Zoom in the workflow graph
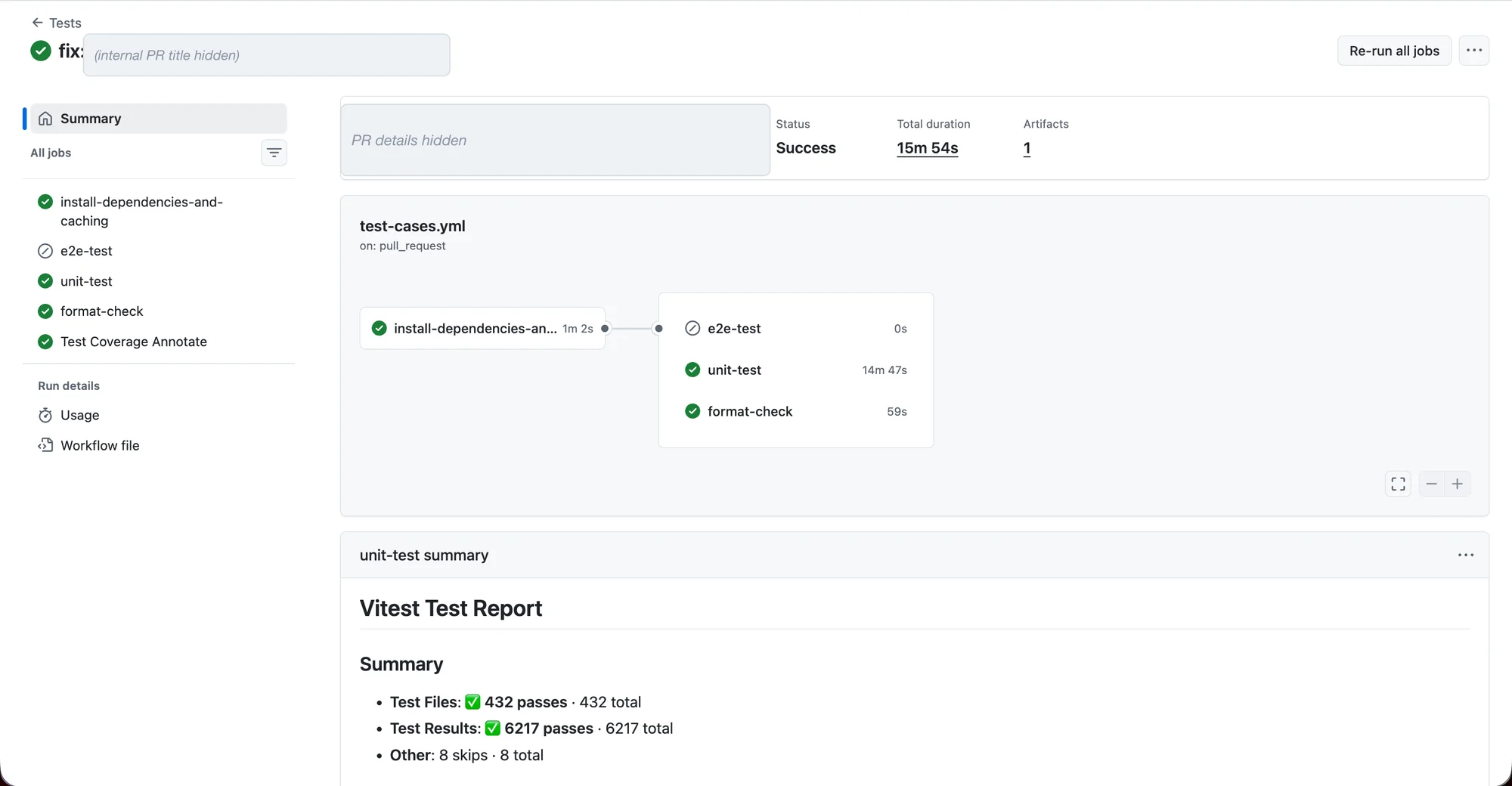Viewport: 1512px width, 786px height. pyautogui.click(x=1458, y=484)
